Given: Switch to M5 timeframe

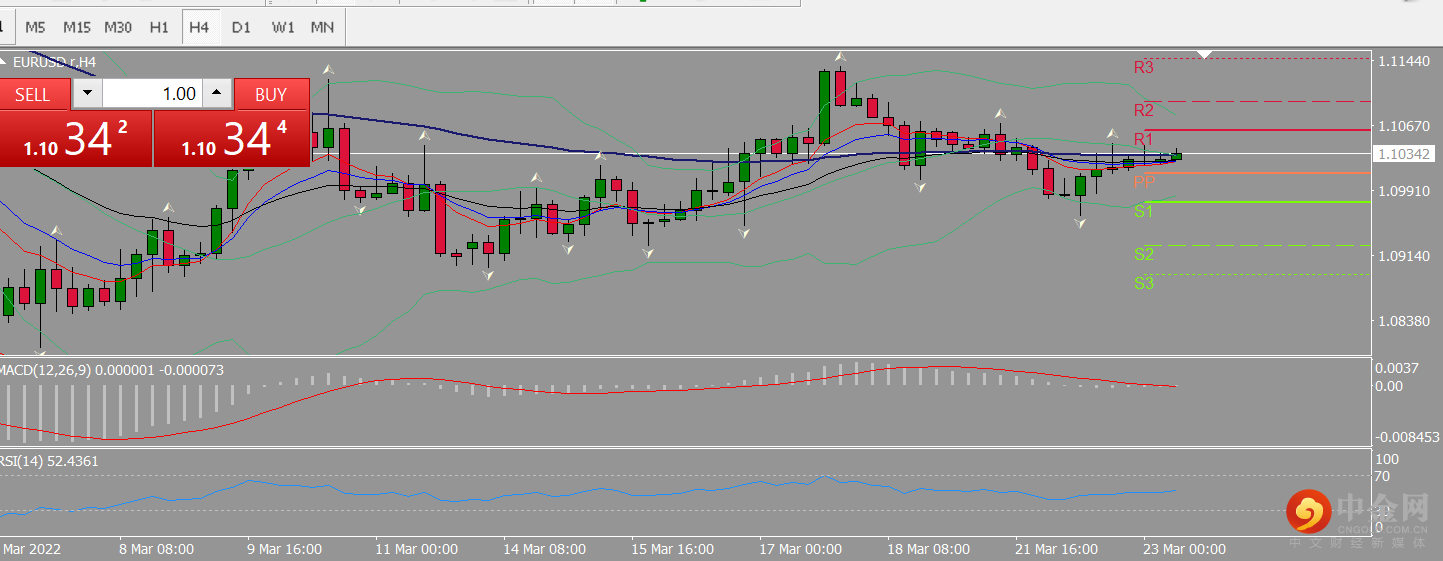Looking at the screenshot, I should pos(35,27).
